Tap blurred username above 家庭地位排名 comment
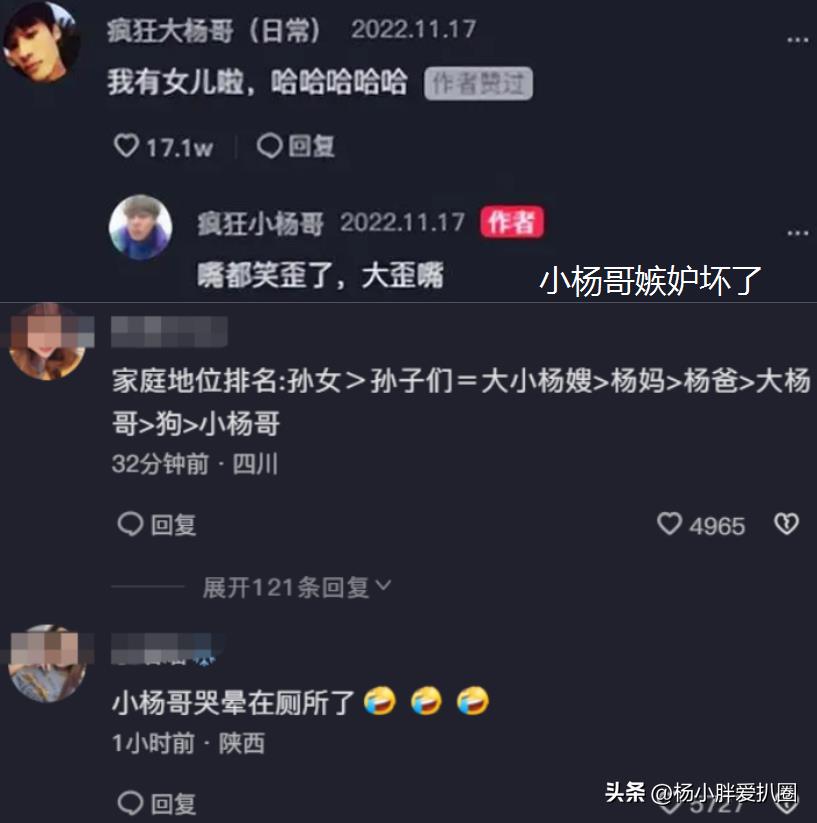This screenshot has height=823, width=817. tap(169, 331)
